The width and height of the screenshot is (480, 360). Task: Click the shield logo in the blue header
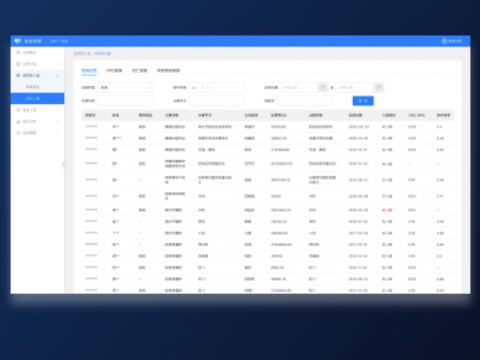pos(18,41)
